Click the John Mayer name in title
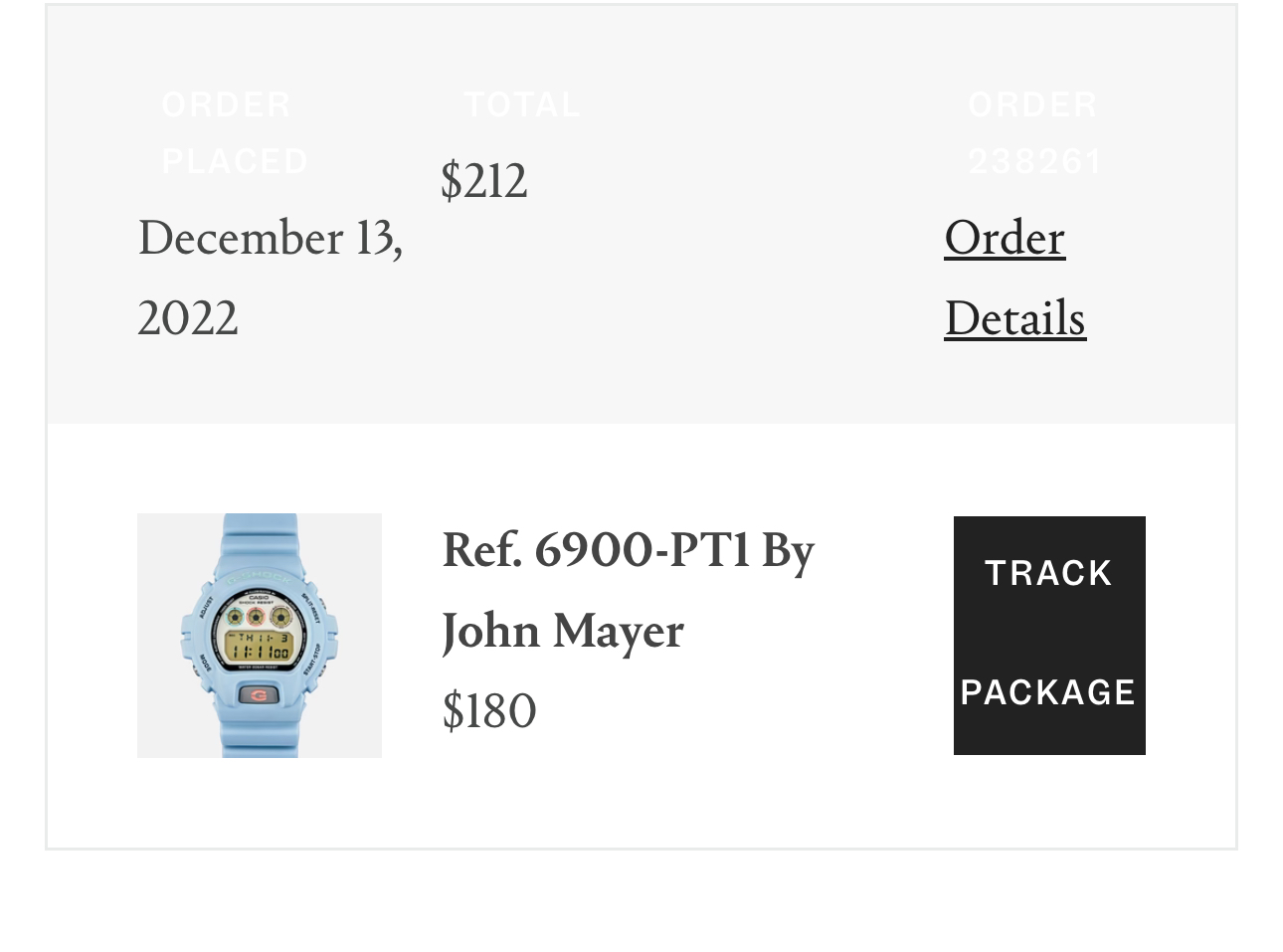This screenshot has height=952, width=1283. click(x=563, y=631)
